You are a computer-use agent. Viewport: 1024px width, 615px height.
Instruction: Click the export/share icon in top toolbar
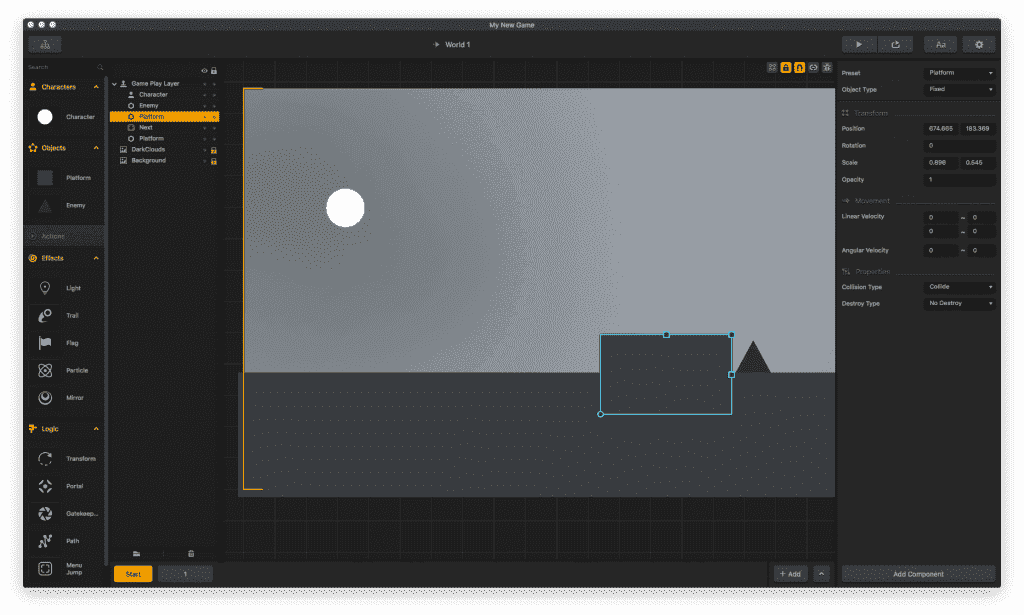(895, 44)
